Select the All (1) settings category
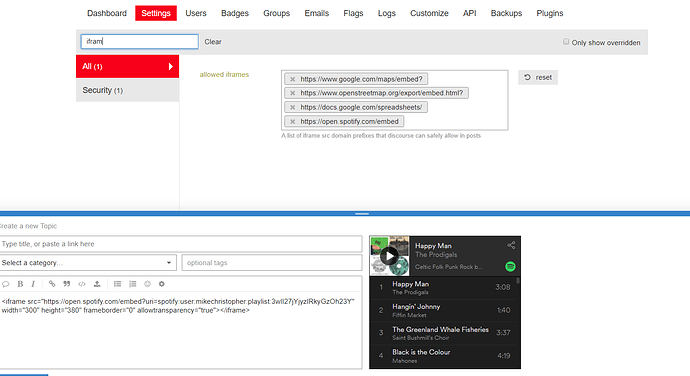This screenshot has width=690, height=376. 128,66
